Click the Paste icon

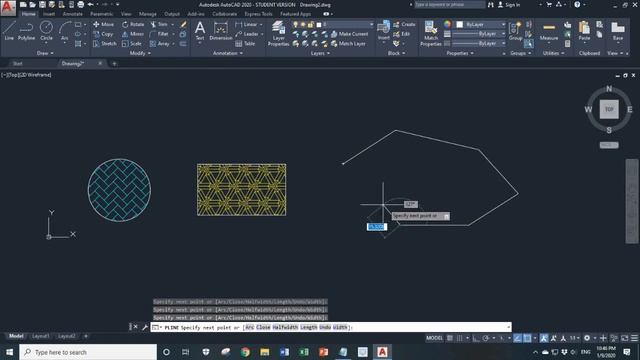point(584,31)
